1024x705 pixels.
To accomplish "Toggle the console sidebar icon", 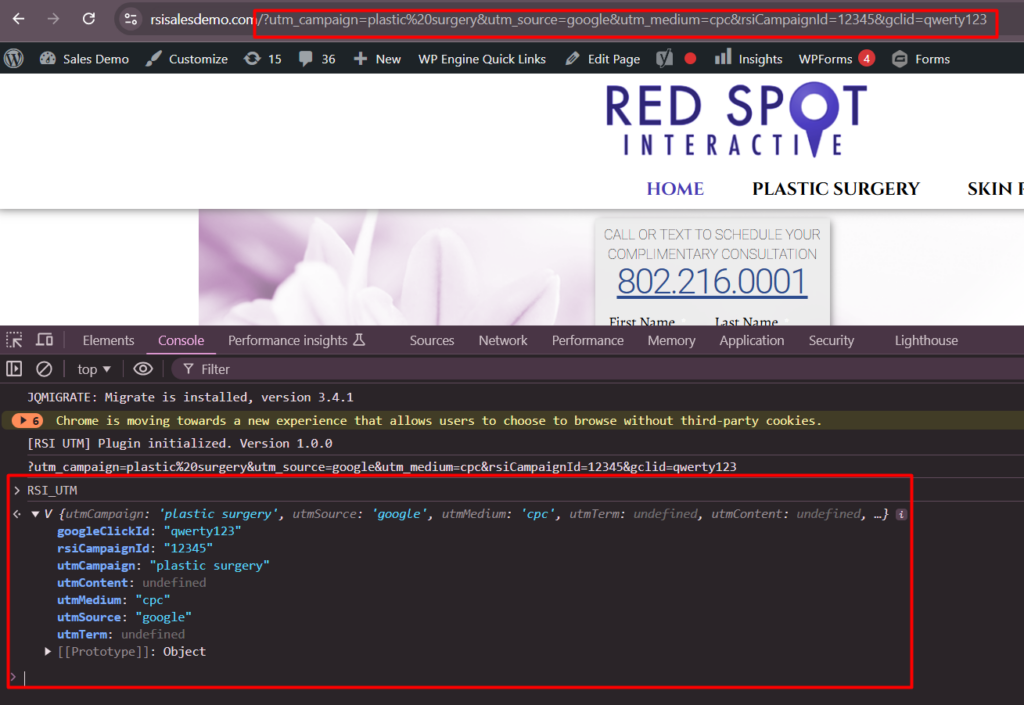I will click(x=14, y=369).
